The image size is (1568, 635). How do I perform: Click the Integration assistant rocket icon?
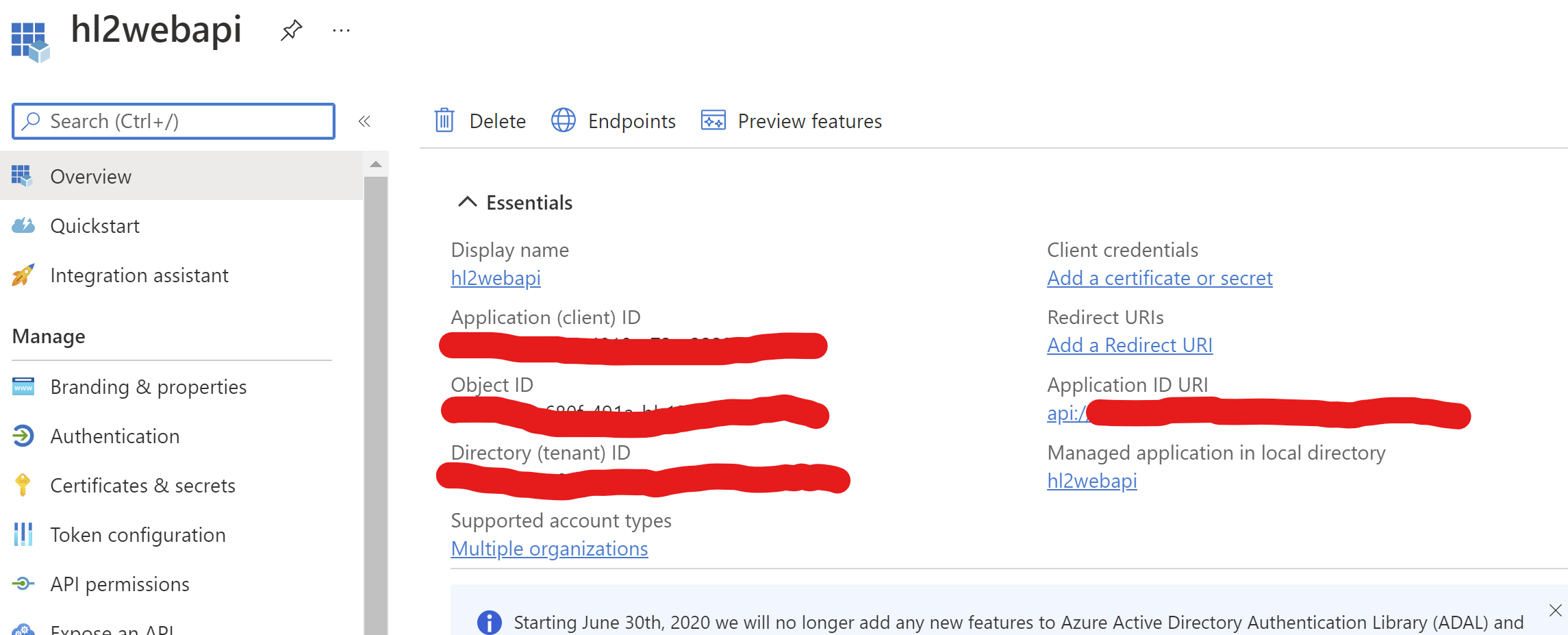tap(23, 275)
